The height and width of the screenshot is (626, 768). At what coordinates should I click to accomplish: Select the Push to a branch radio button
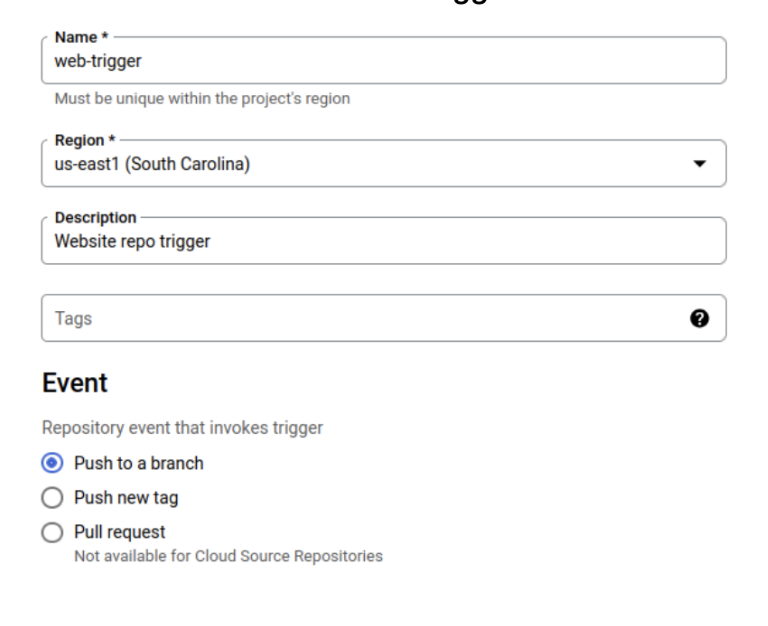pos(52,463)
